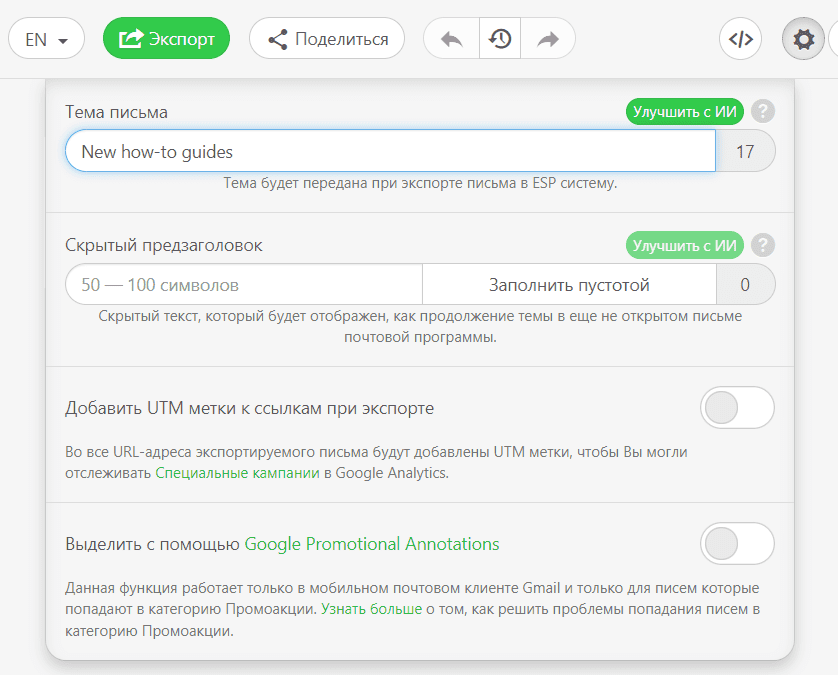Viewport: 838px width, 675px height.
Task: Click Улучшить с ИИ for subject line
Action: click(x=684, y=112)
